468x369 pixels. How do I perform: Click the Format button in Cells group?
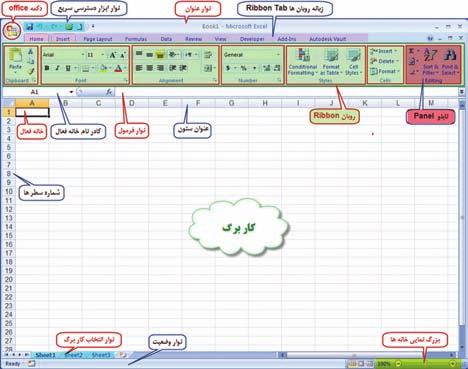click(x=384, y=71)
